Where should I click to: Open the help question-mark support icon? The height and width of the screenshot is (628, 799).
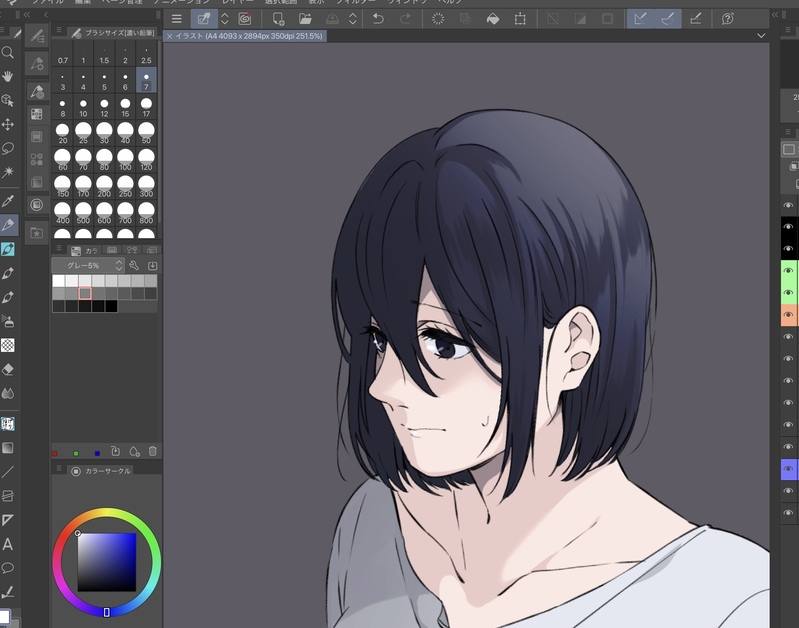coord(727,19)
